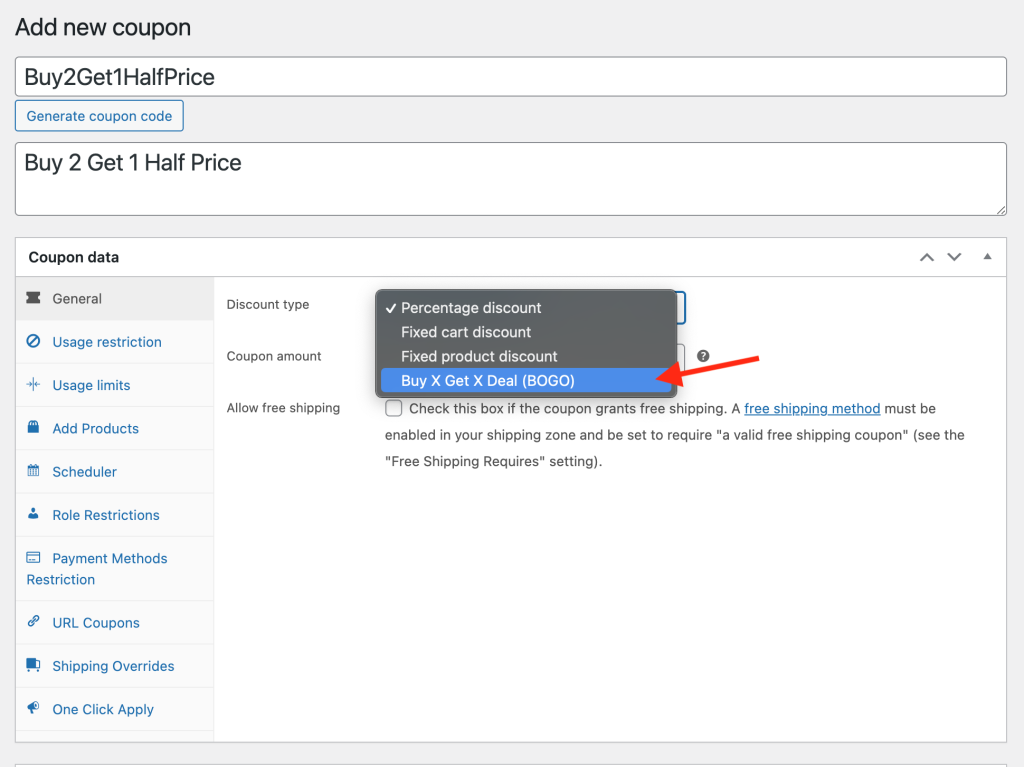The height and width of the screenshot is (767, 1024).
Task: Click the Shipping Overrides truck icon
Action: (x=33, y=665)
